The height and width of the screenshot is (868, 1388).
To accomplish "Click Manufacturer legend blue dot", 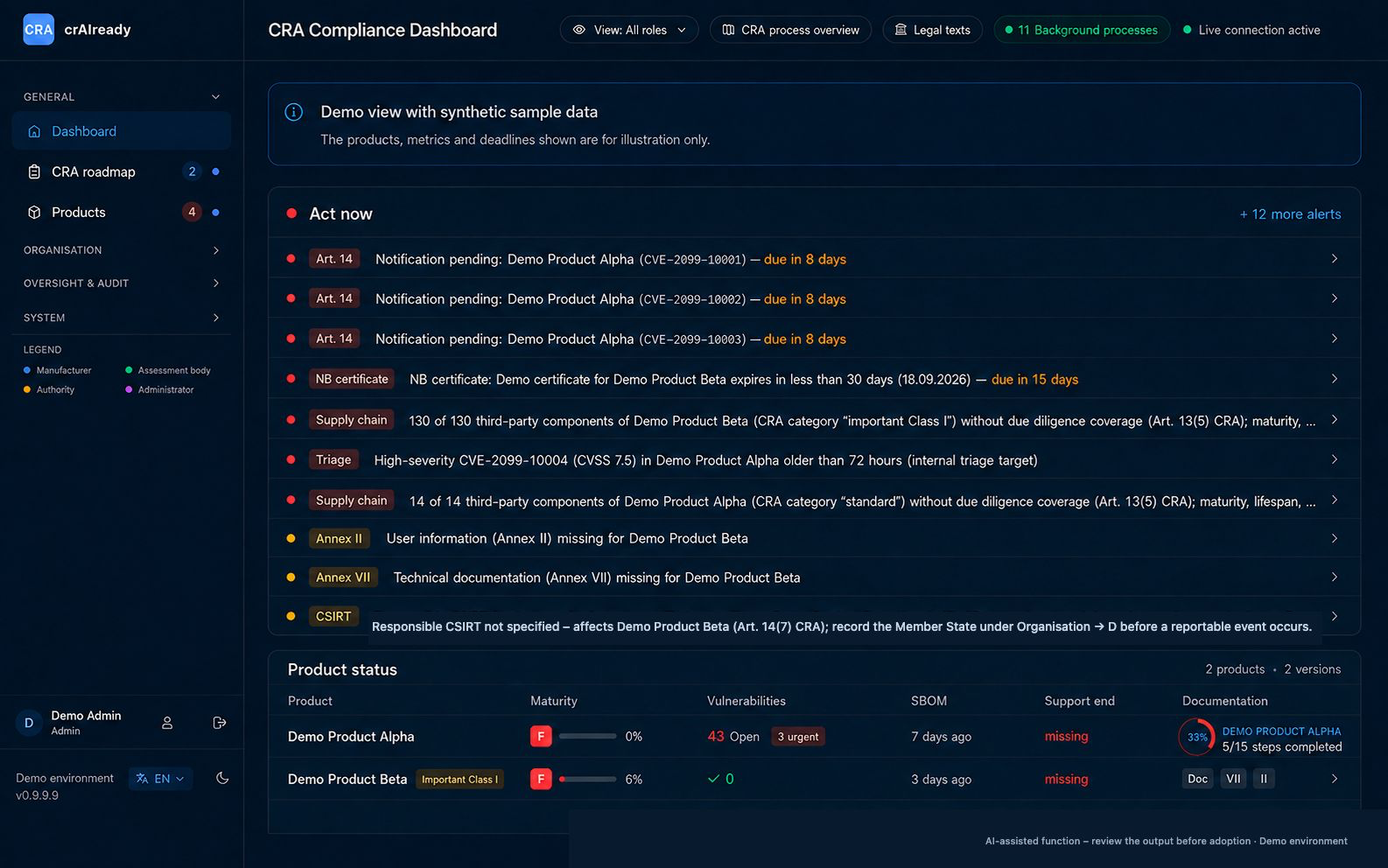I will [x=27, y=370].
